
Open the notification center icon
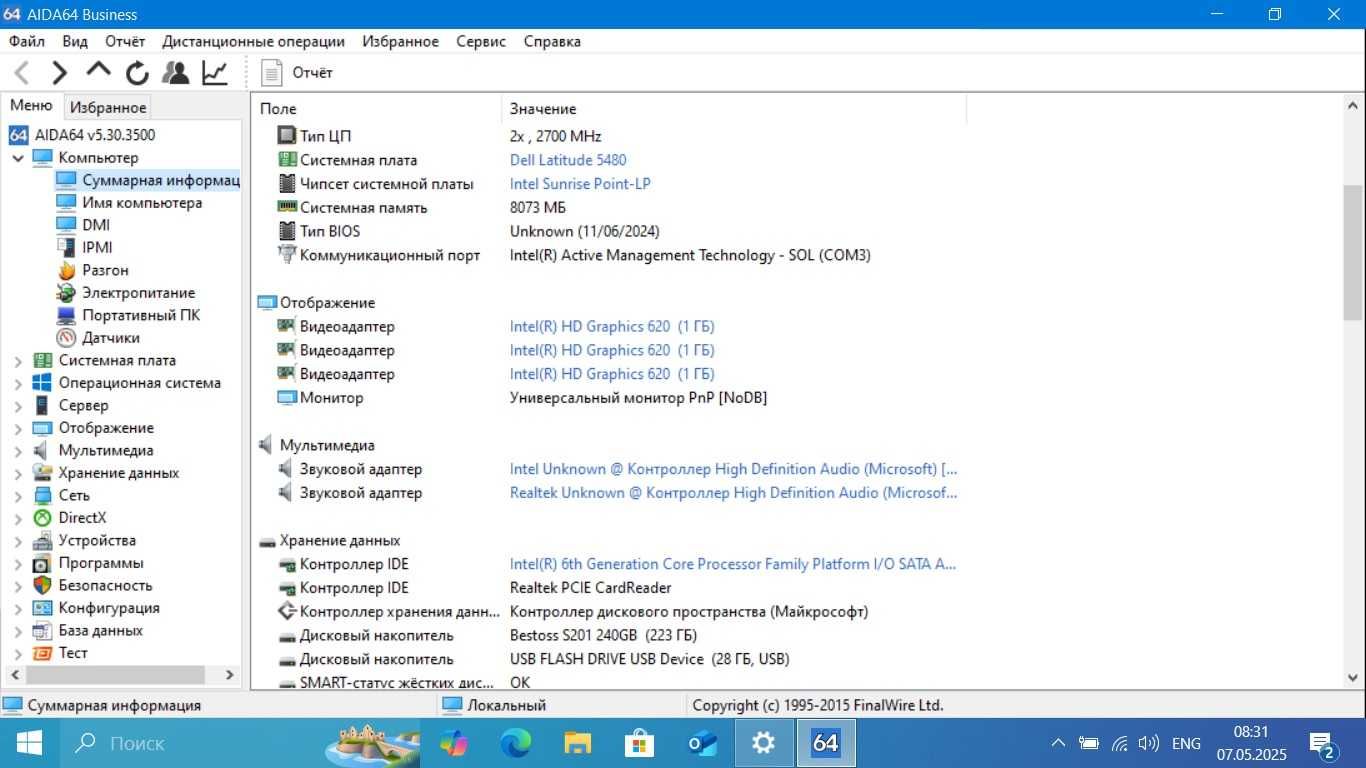(x=1323, y=744)
